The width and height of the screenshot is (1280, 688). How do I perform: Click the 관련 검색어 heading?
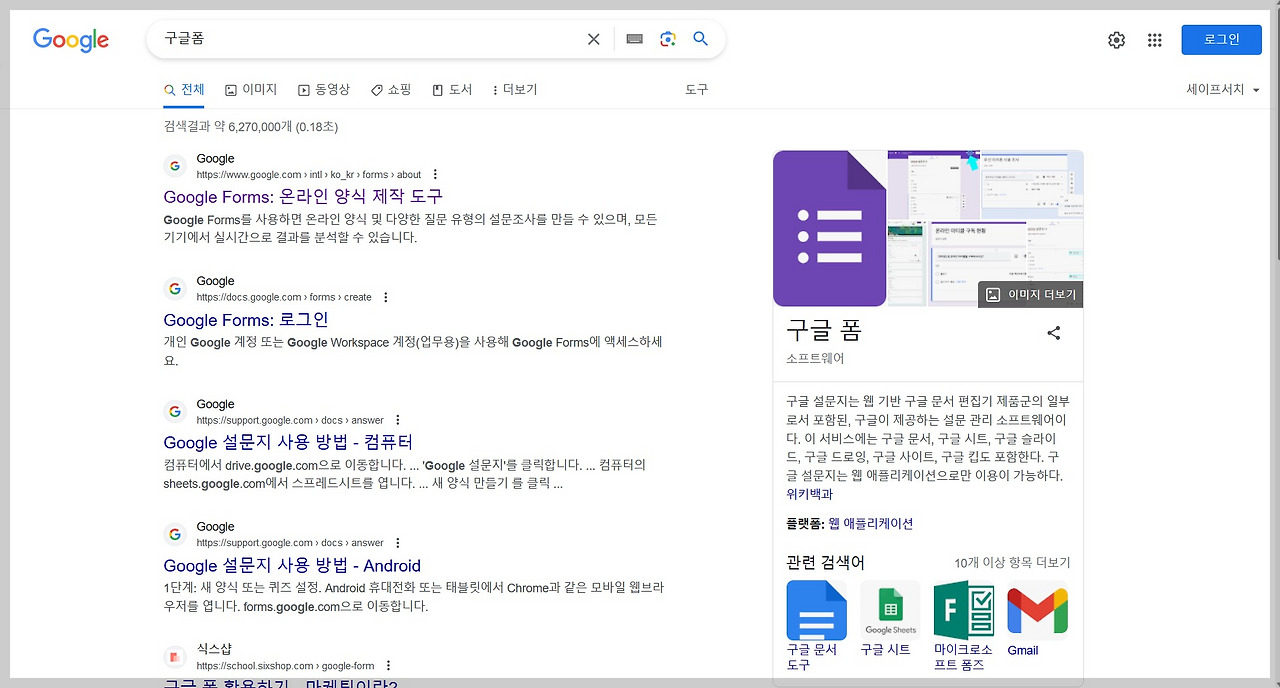(826, 562)
